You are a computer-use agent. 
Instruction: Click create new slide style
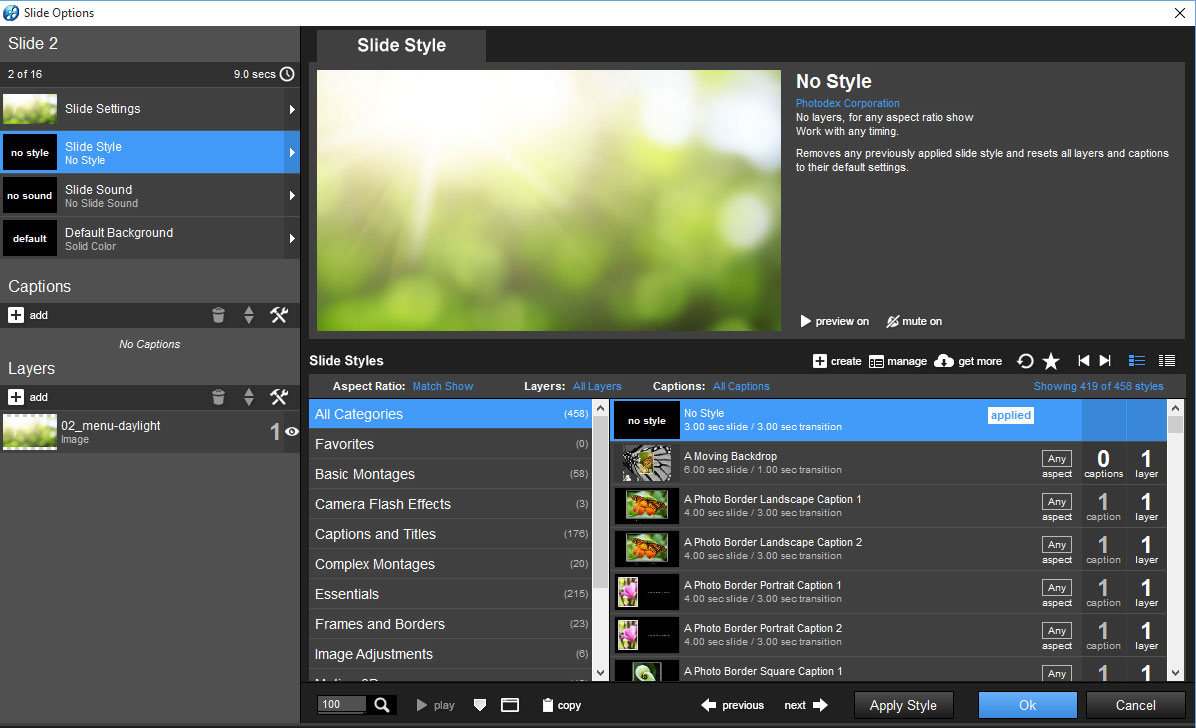[837, 361]
